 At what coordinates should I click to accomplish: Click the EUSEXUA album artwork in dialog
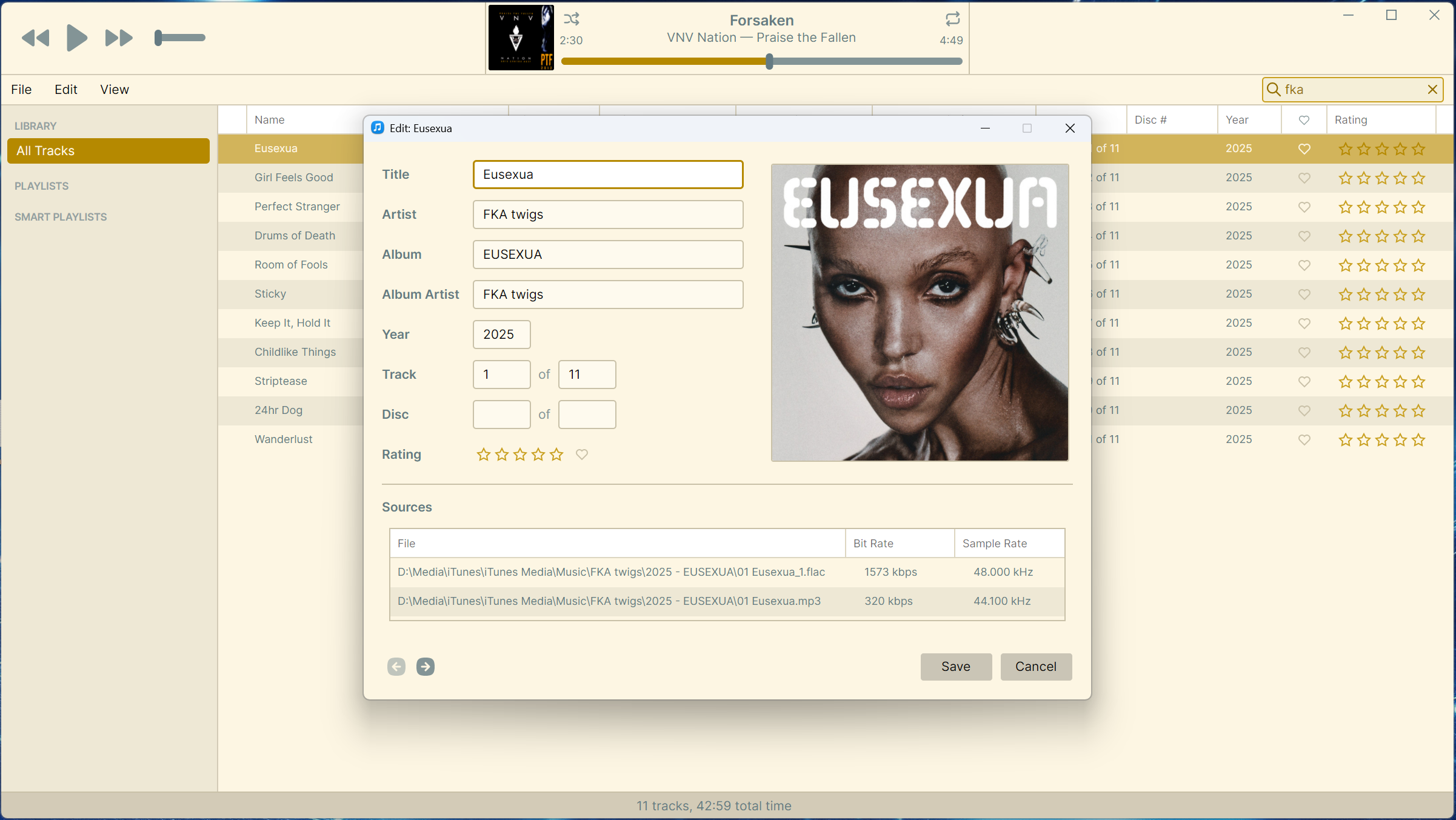coord(920,313)
